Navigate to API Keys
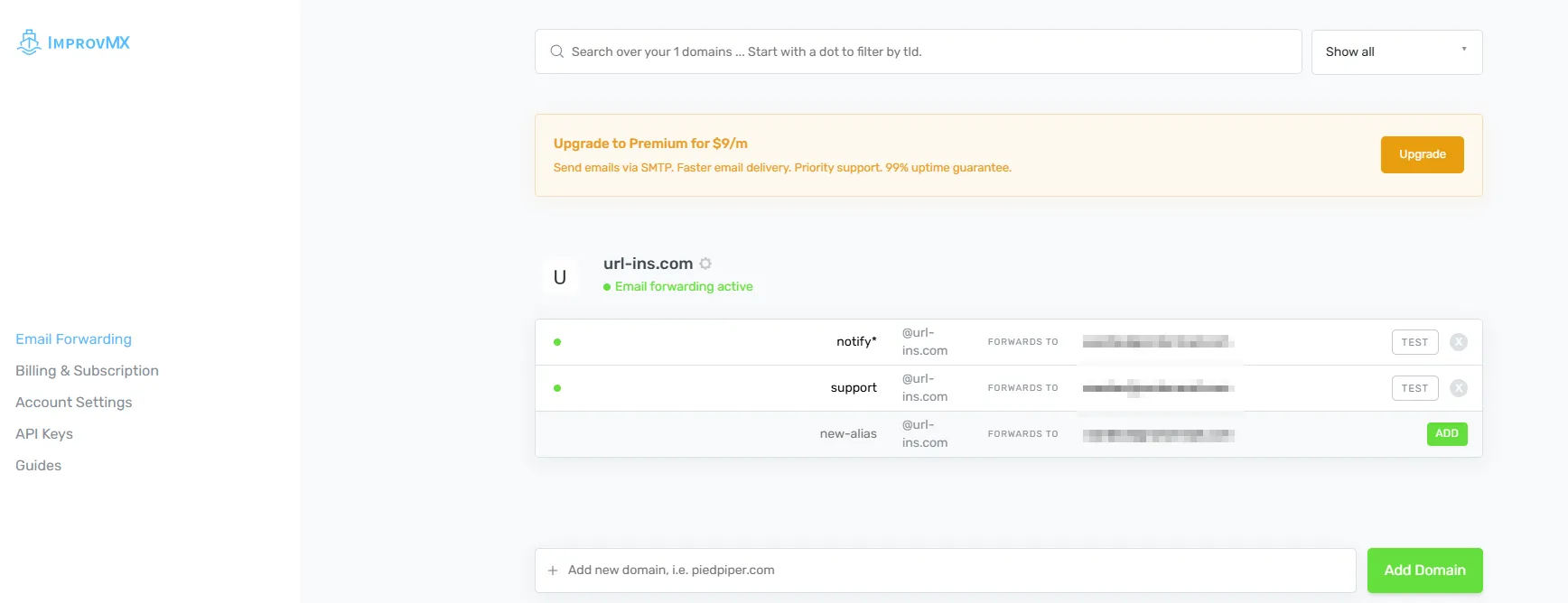Viewport: 1568px width, 603px height. [x=44, y=434]
